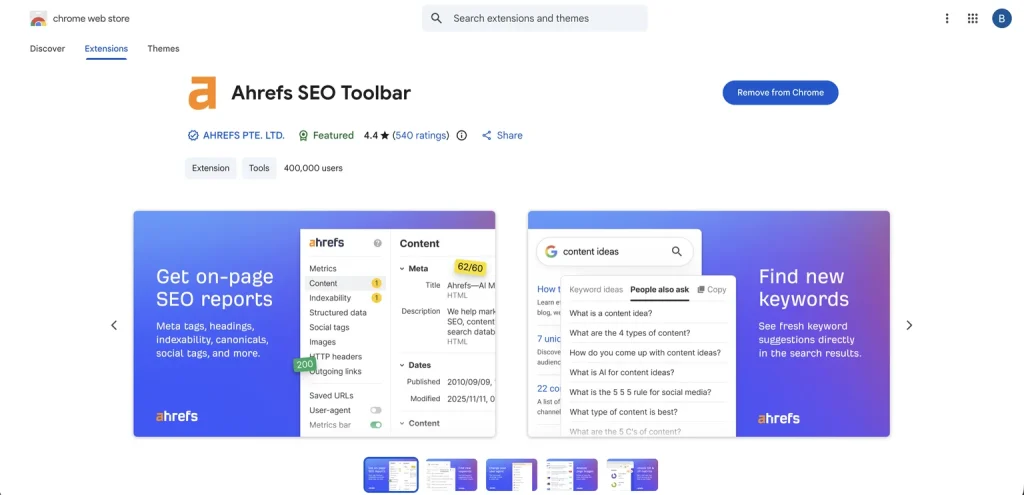Click the verified publisher badge icon
The width and height of the screenshot is (1024, 495).
(x=193, y=135)
